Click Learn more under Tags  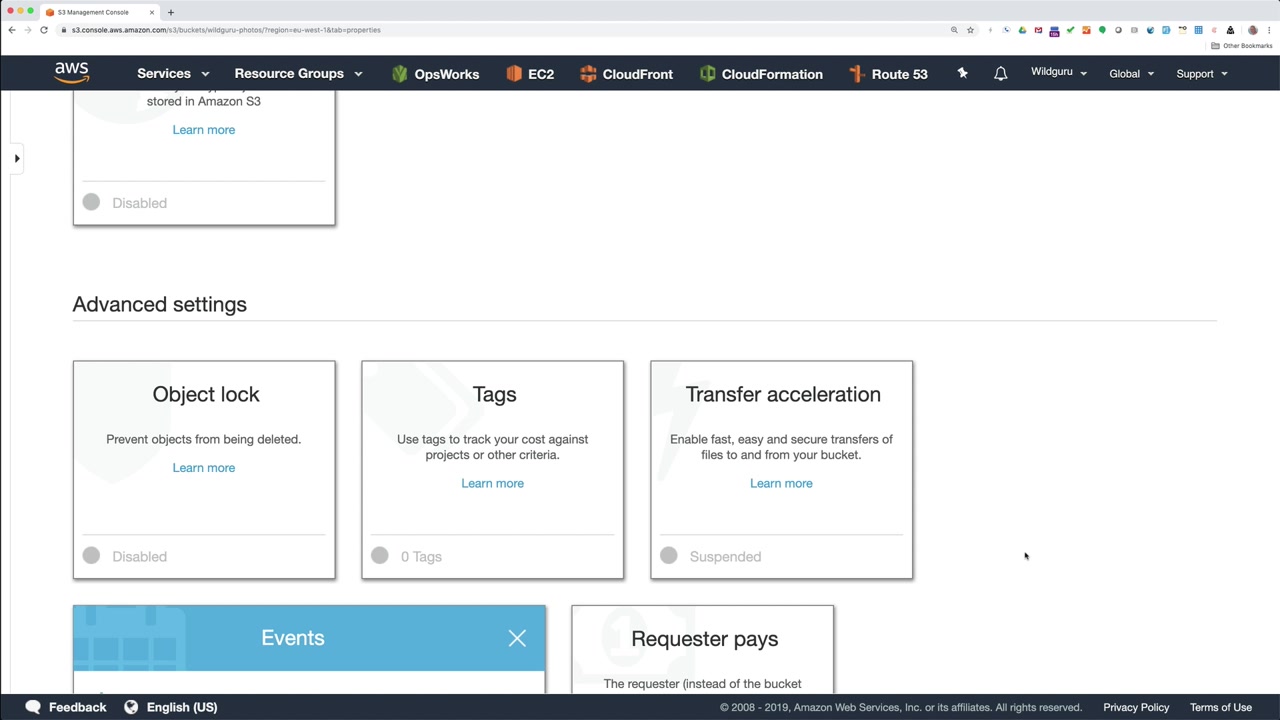(x=492, y=483)
